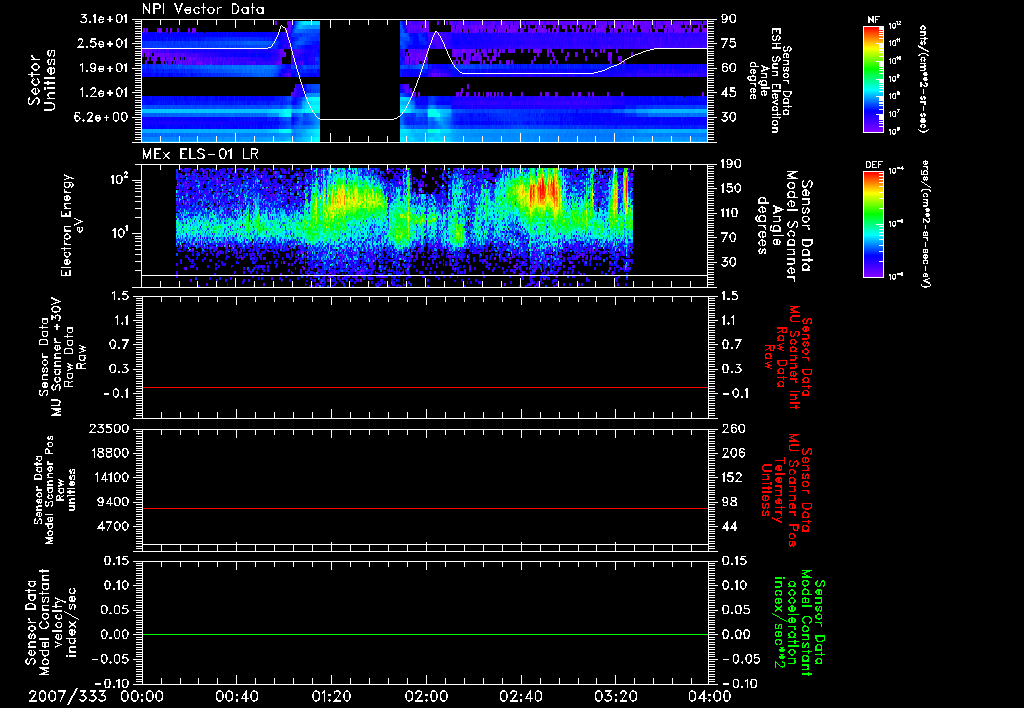Click the green zero velocity line
Screen dimensions: 1024x708
(x=425, y=634)
